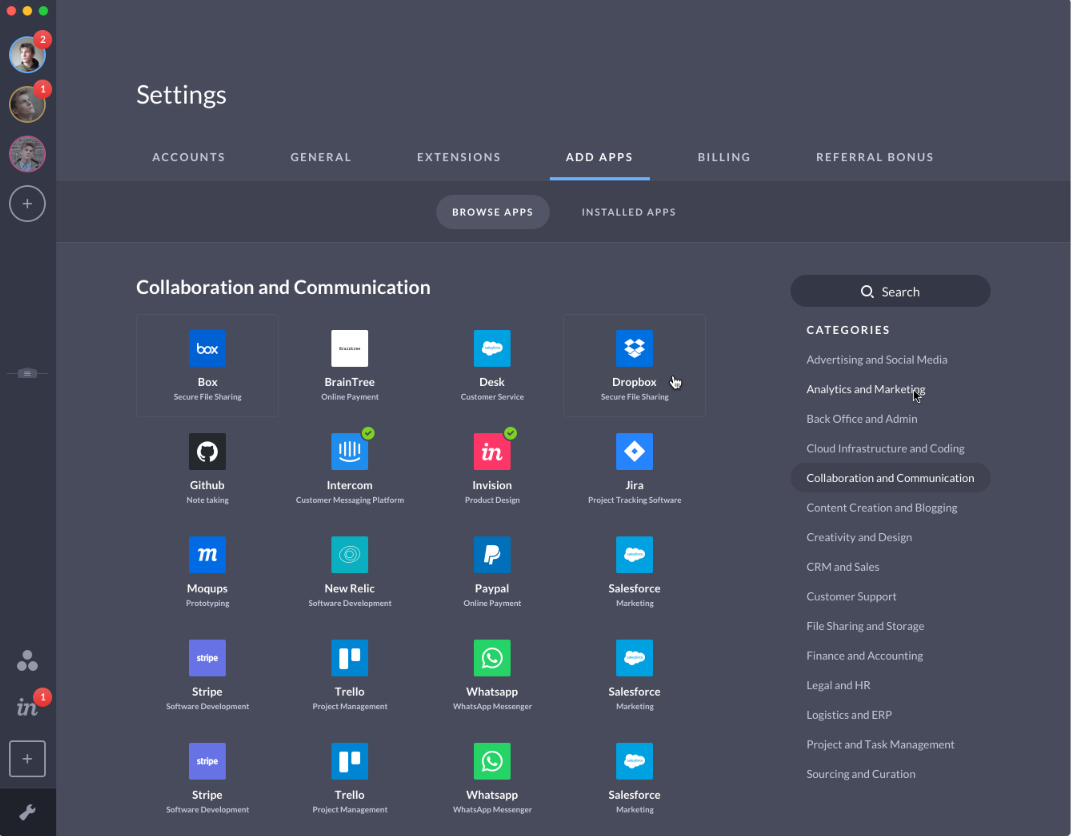The height and width of the screenshot is (836, 1073).
Task: Click the Invision installed checkmark badge
Action: point(510,433)
